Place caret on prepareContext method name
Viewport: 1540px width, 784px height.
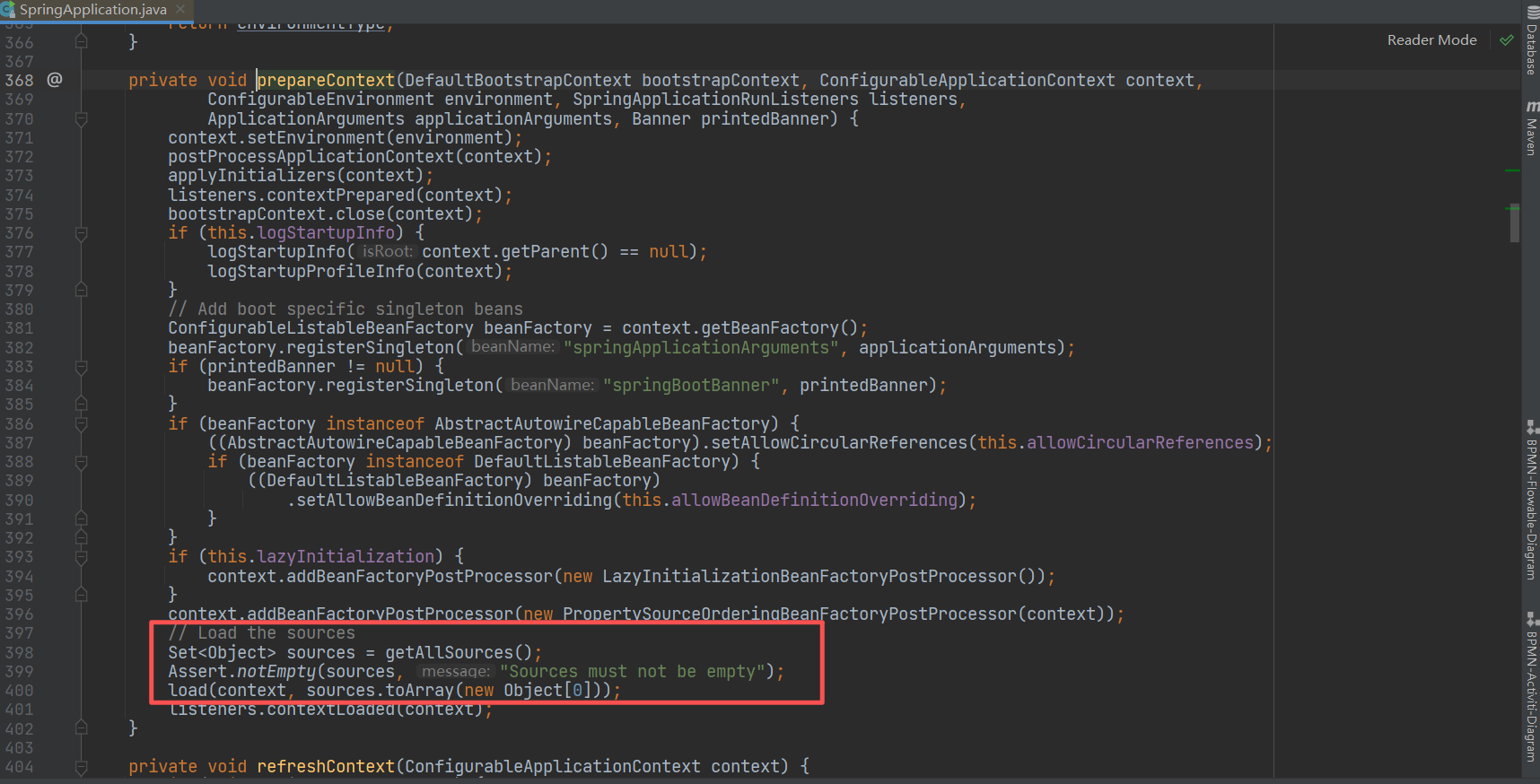pyautogui.click(x=326, y=80)
